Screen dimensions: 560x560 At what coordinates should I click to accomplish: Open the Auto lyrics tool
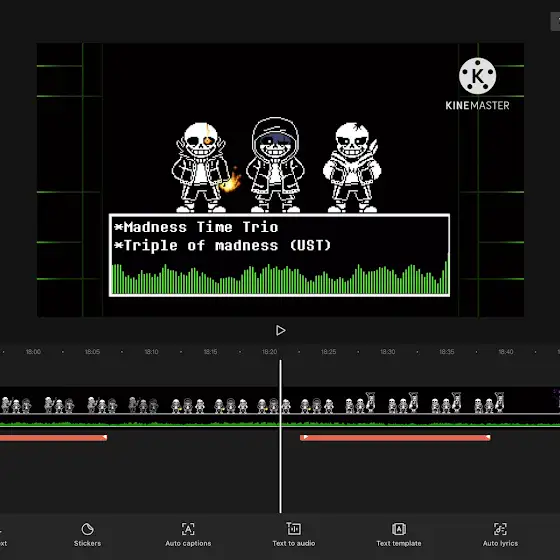pyautogui.click(x=500, y=534)
